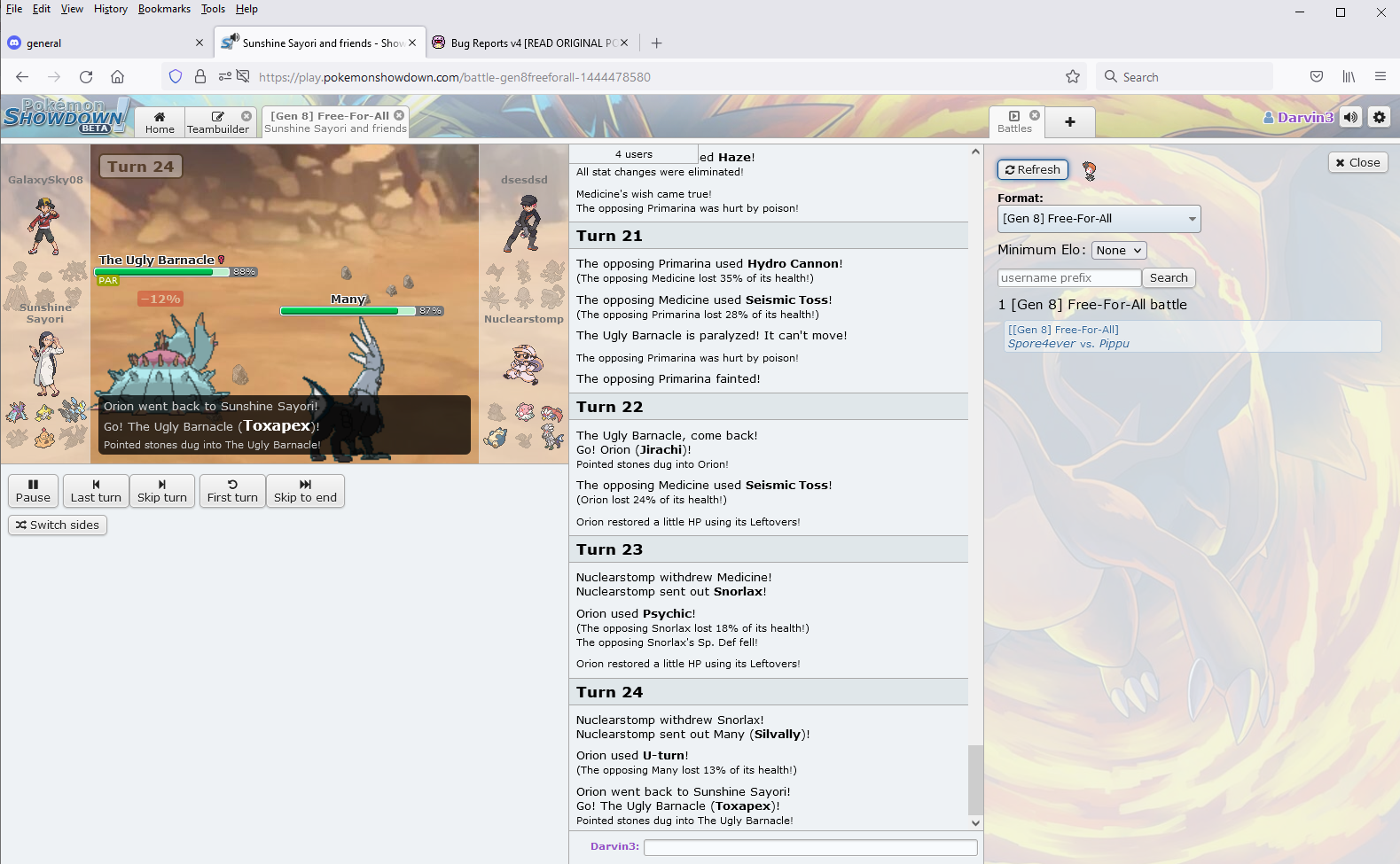This screenshot has width=1400, height=864.
Task: Open the Firefox hamburger menu
Action: (1380, 77)
